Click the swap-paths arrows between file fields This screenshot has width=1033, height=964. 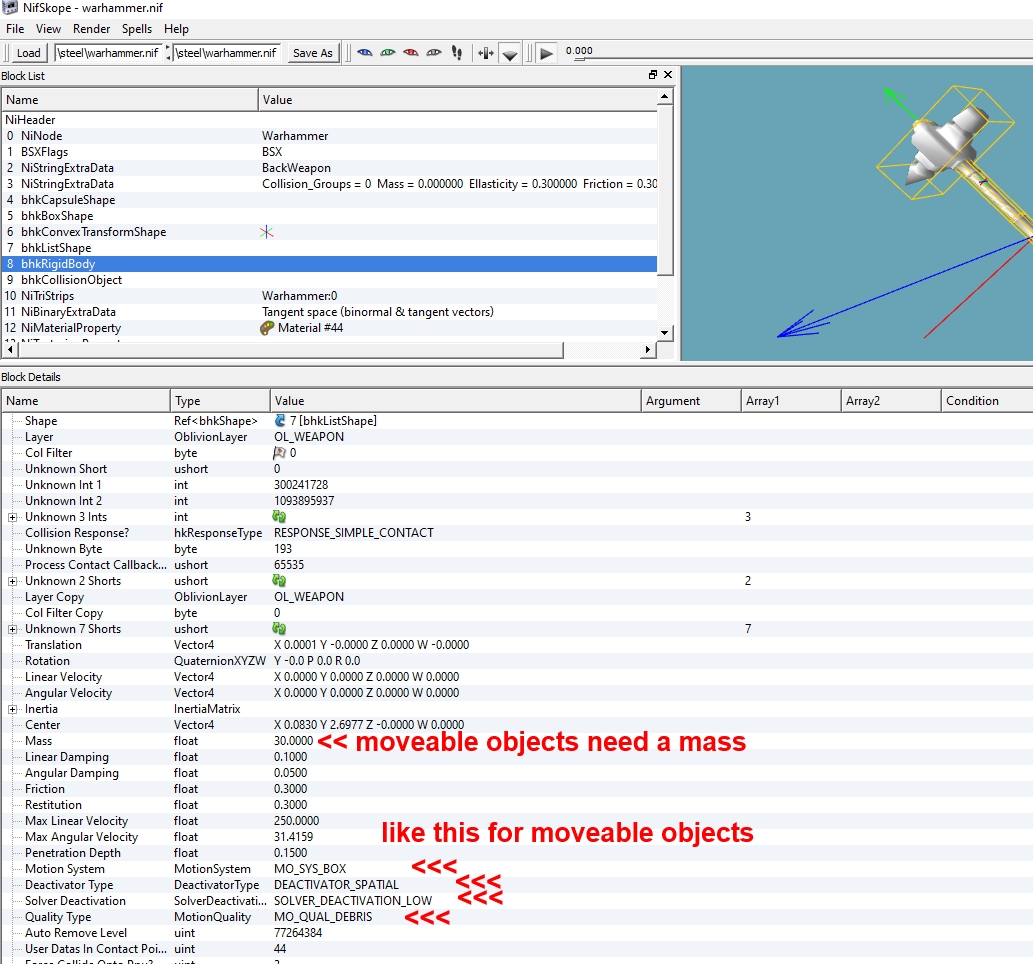(168, 53)
